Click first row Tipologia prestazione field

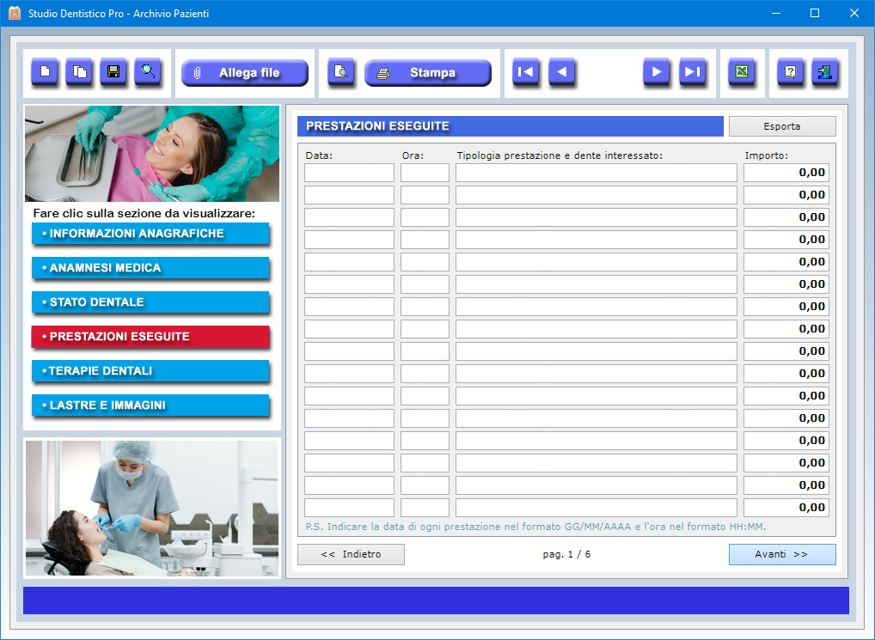[x=596, y=172]
